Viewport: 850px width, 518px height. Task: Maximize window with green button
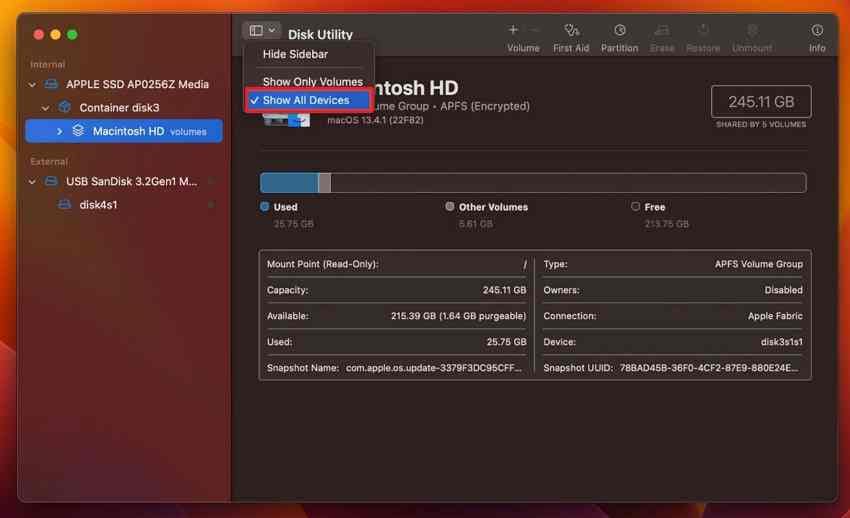[72, 35]
